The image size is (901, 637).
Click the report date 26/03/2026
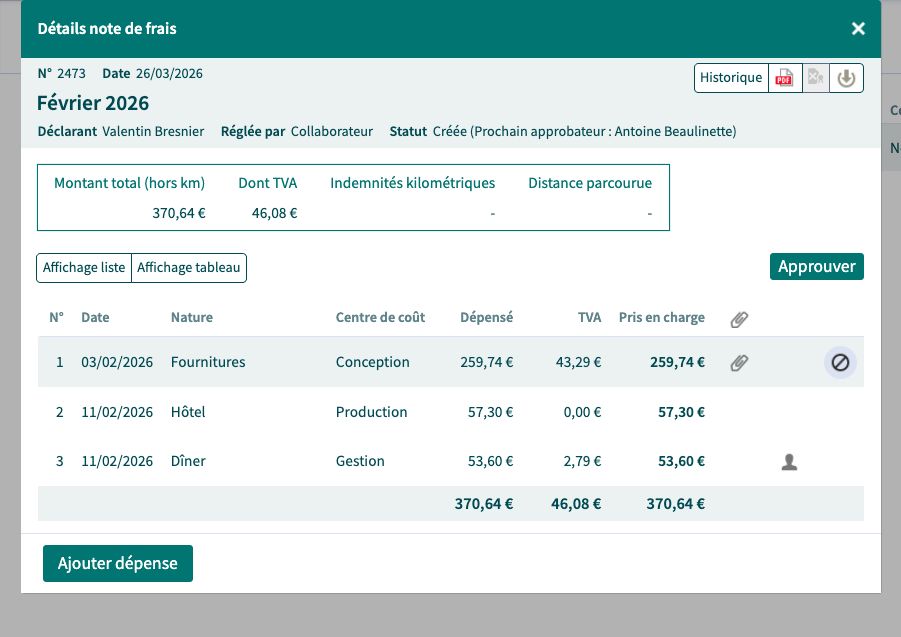pyautogui.click(x=169, y=74)
